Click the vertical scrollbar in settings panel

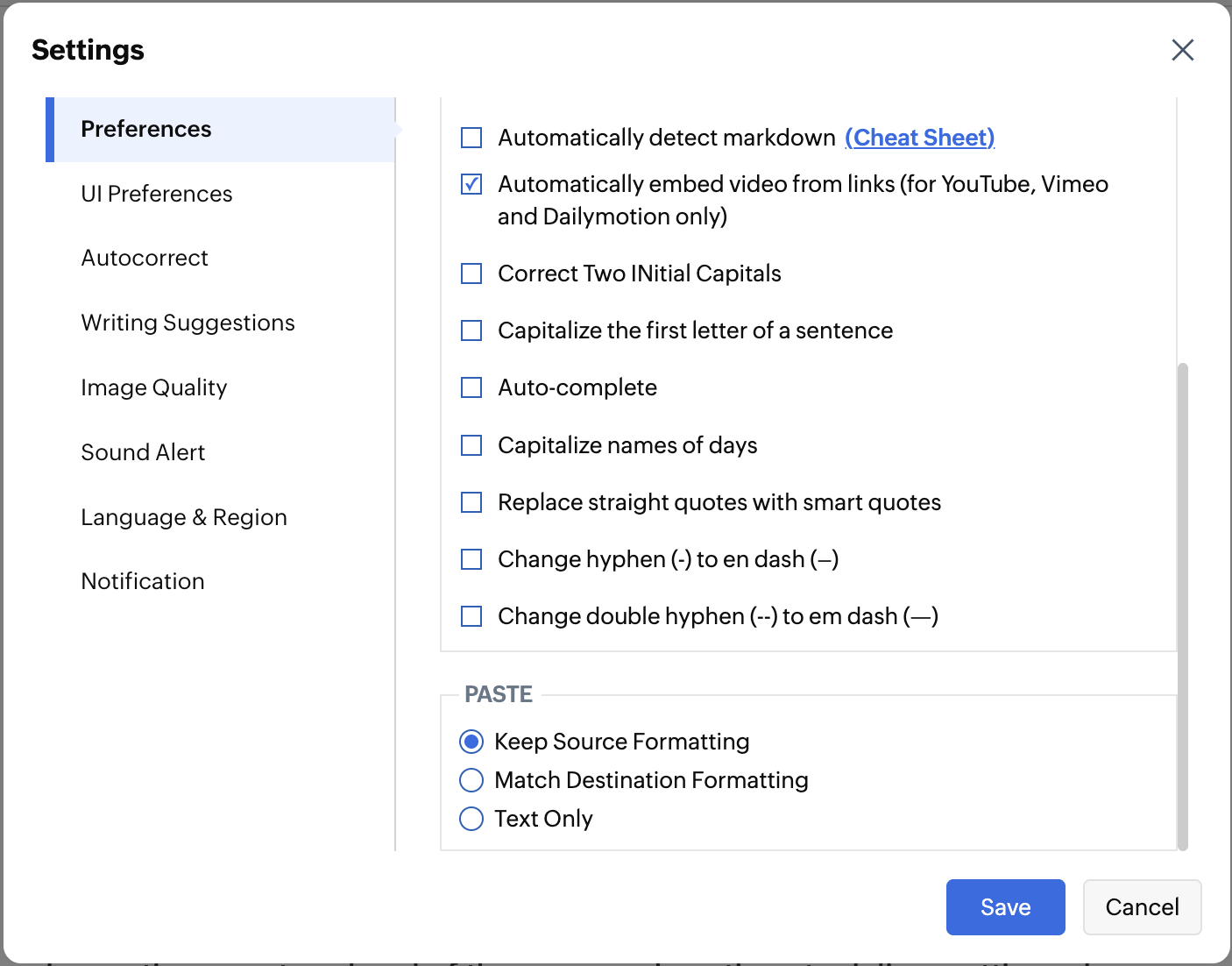tap(1182, 605)
